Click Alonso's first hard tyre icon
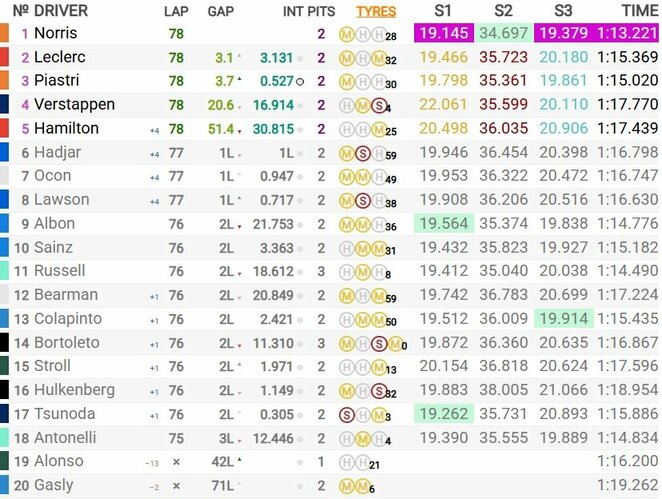The image size is (662, 499). click(x=346, y=463)
